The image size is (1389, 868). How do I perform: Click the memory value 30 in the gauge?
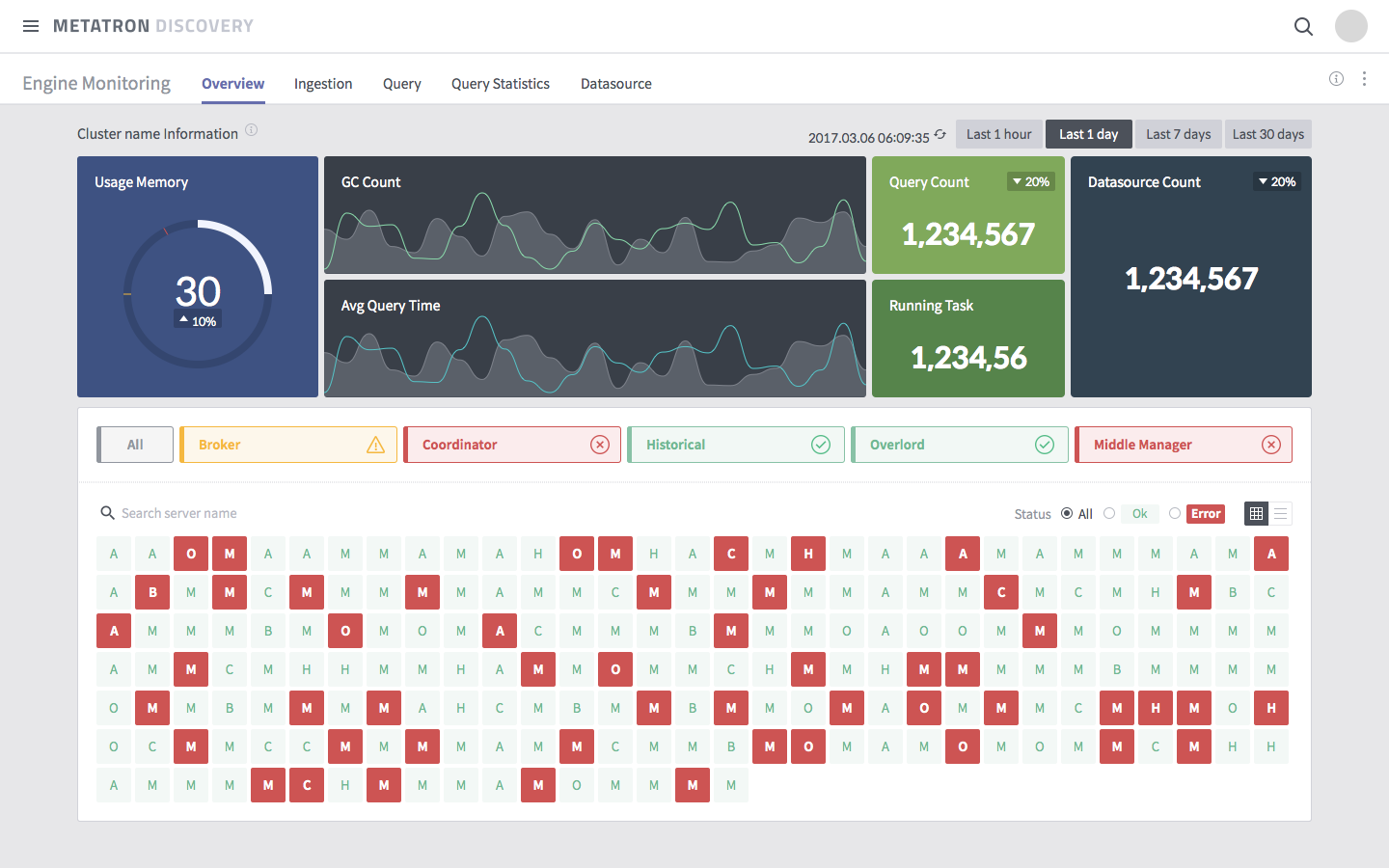coord(198,291)
